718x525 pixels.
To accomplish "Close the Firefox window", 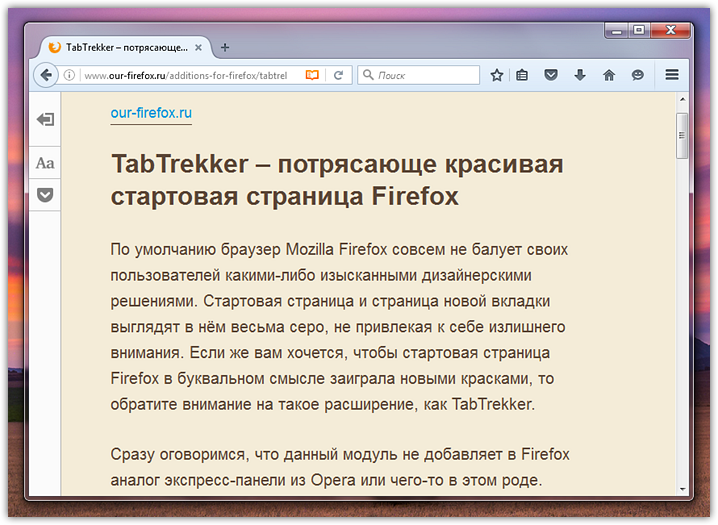I will [670, 31].
